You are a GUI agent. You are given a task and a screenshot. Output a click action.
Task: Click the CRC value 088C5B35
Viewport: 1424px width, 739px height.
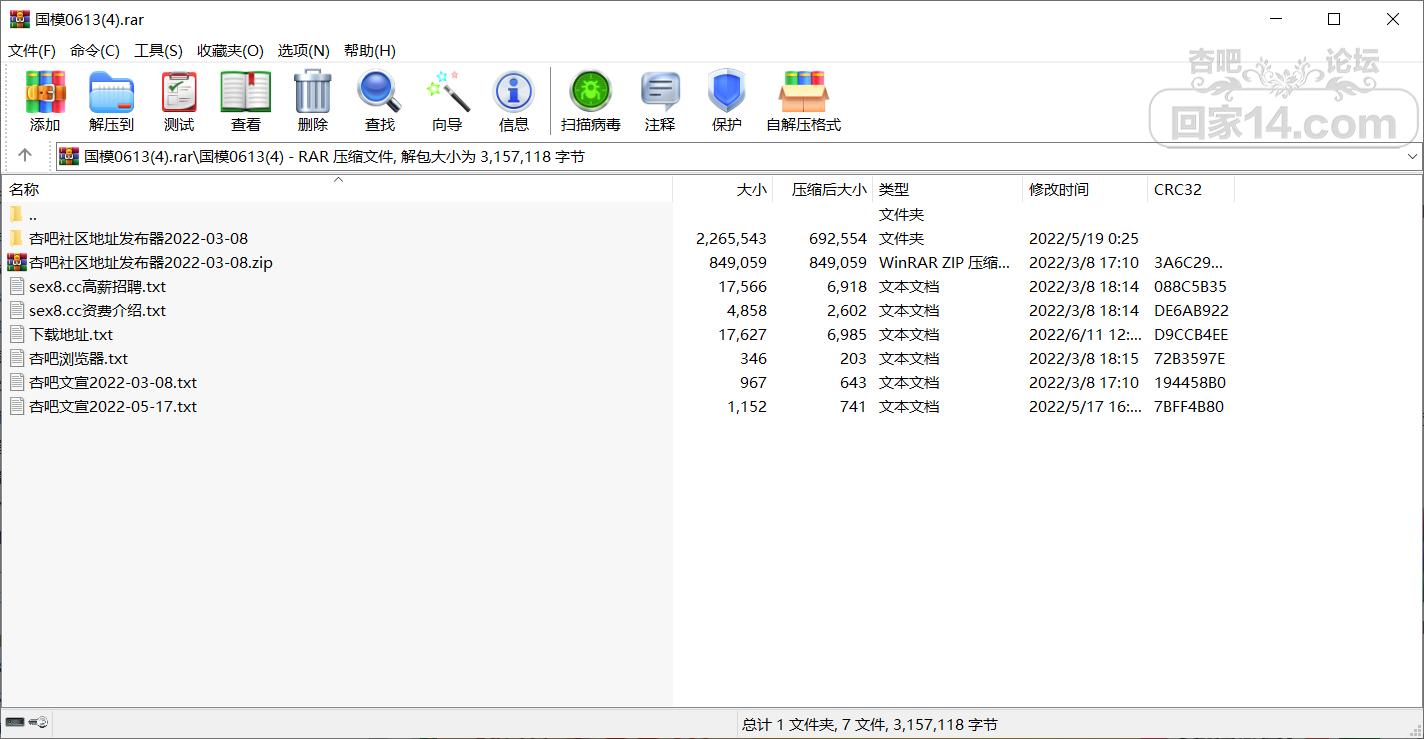click(1190, 286)
